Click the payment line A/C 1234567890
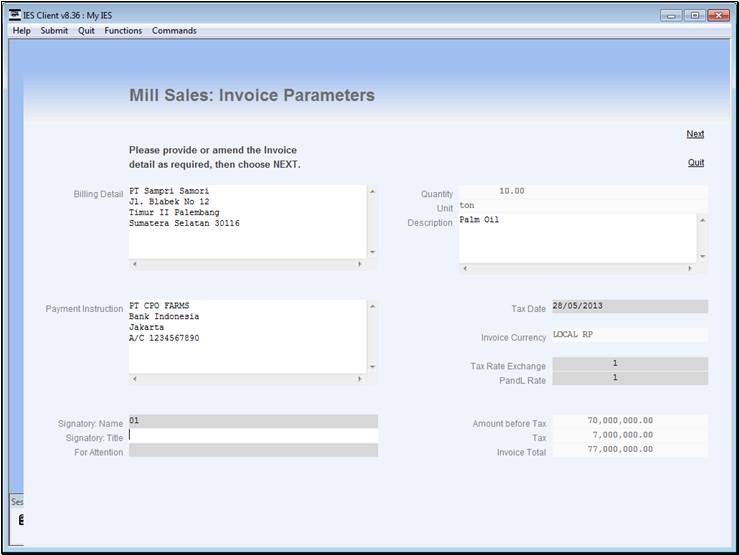Screen dimensions: 739x555 coord(164,338)
